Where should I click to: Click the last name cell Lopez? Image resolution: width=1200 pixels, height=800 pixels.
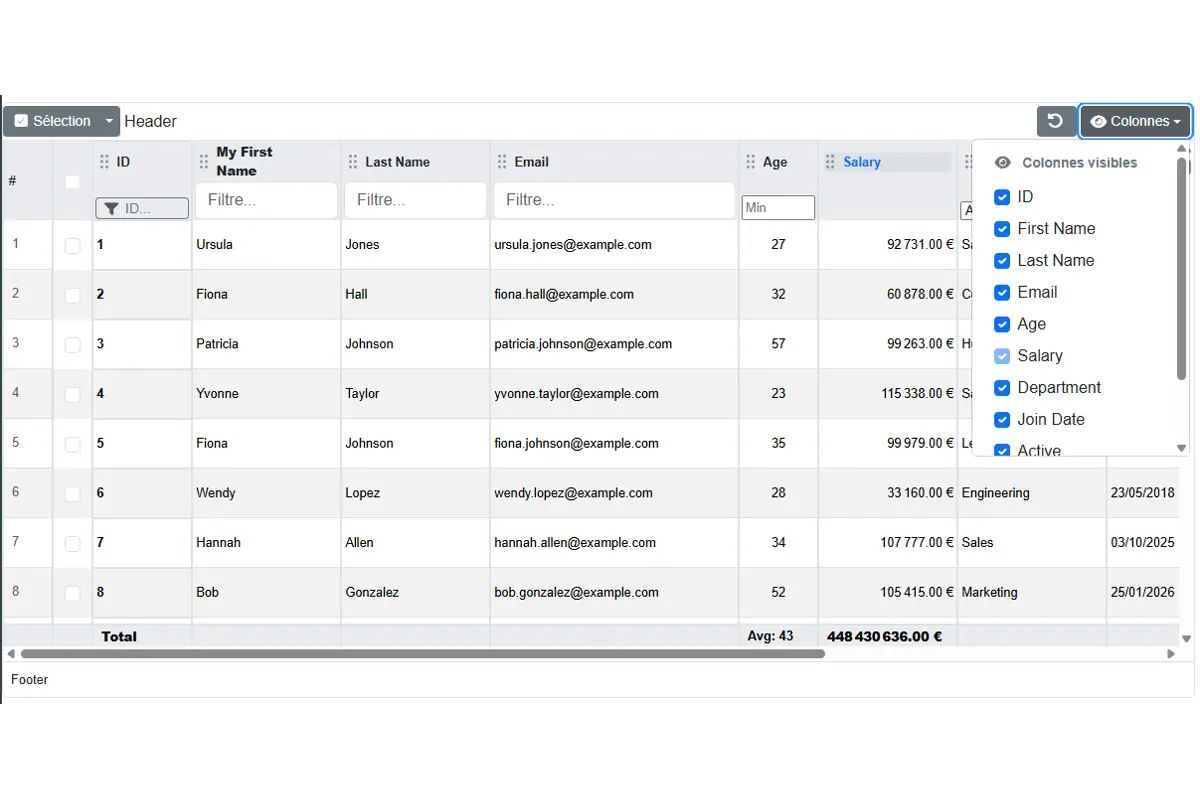pyautogui.click(x=362, y=493)
